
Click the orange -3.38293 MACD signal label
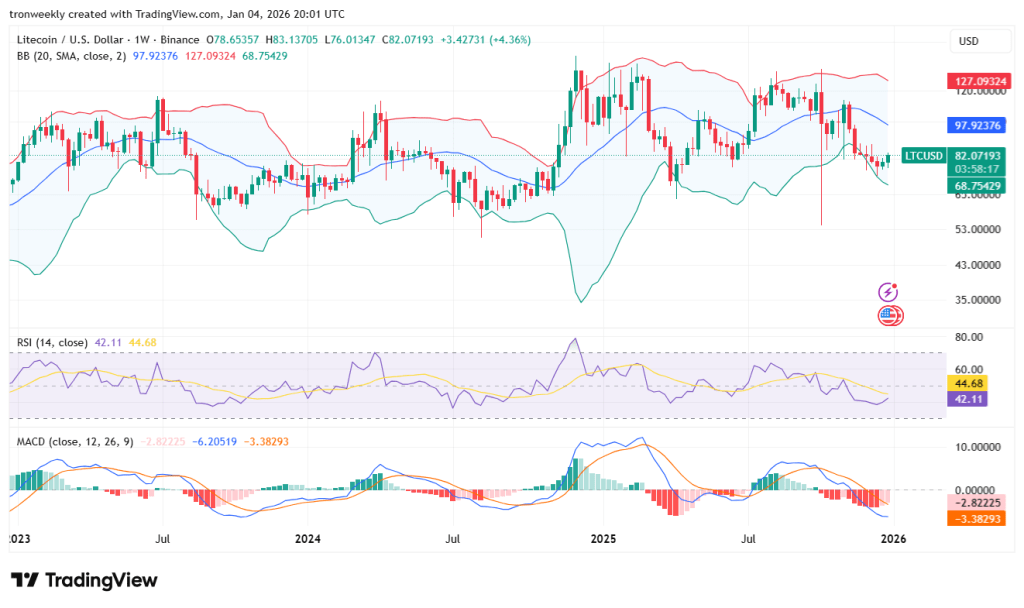(x=976, y=519)
